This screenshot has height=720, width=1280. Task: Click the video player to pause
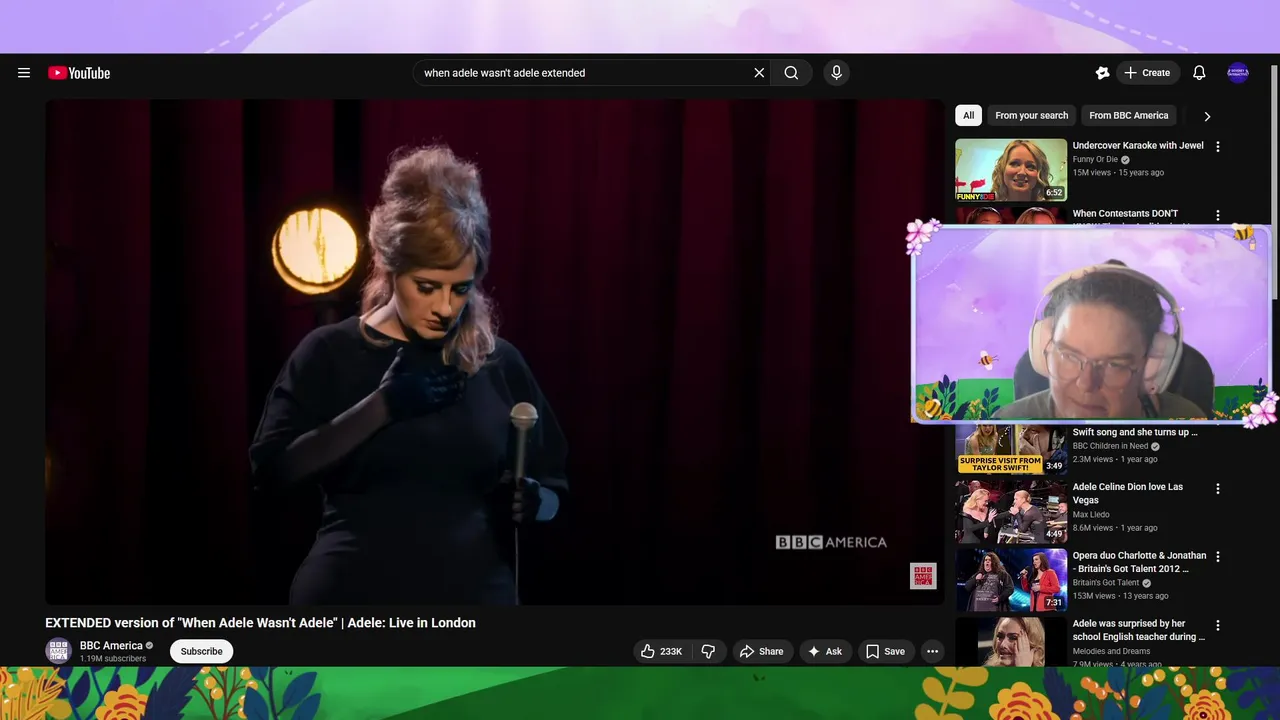[x=494, y=352]
